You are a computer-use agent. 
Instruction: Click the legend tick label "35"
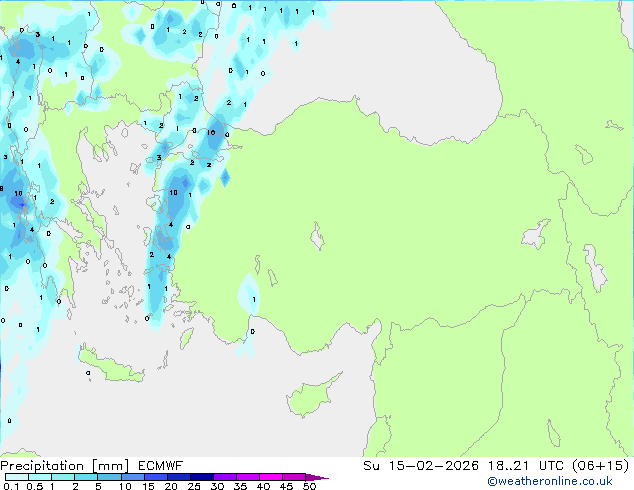tap(240, 486)
